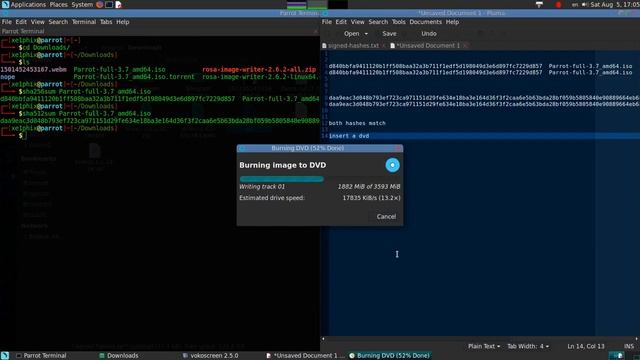The width and height of the screenshot is (640, 360).
Task: Open the Terminal menu in terminal window
Action: (x=84, y=22)
